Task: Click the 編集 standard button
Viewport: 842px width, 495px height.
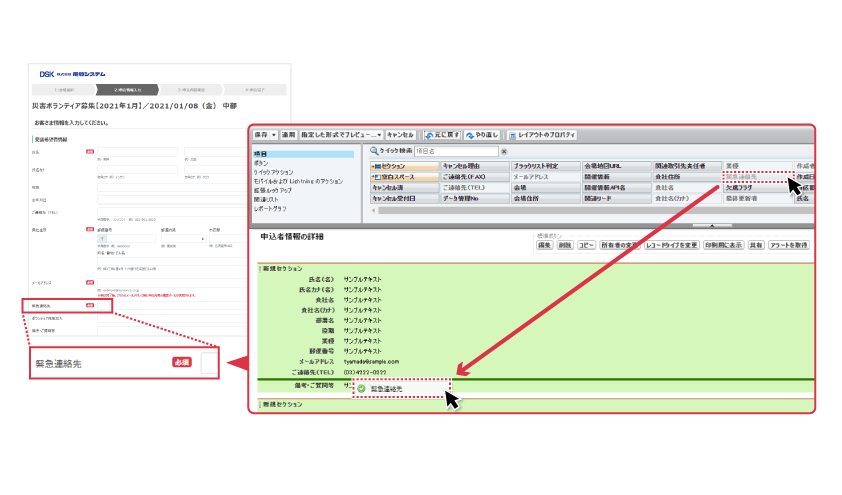Action: point(545,245)
